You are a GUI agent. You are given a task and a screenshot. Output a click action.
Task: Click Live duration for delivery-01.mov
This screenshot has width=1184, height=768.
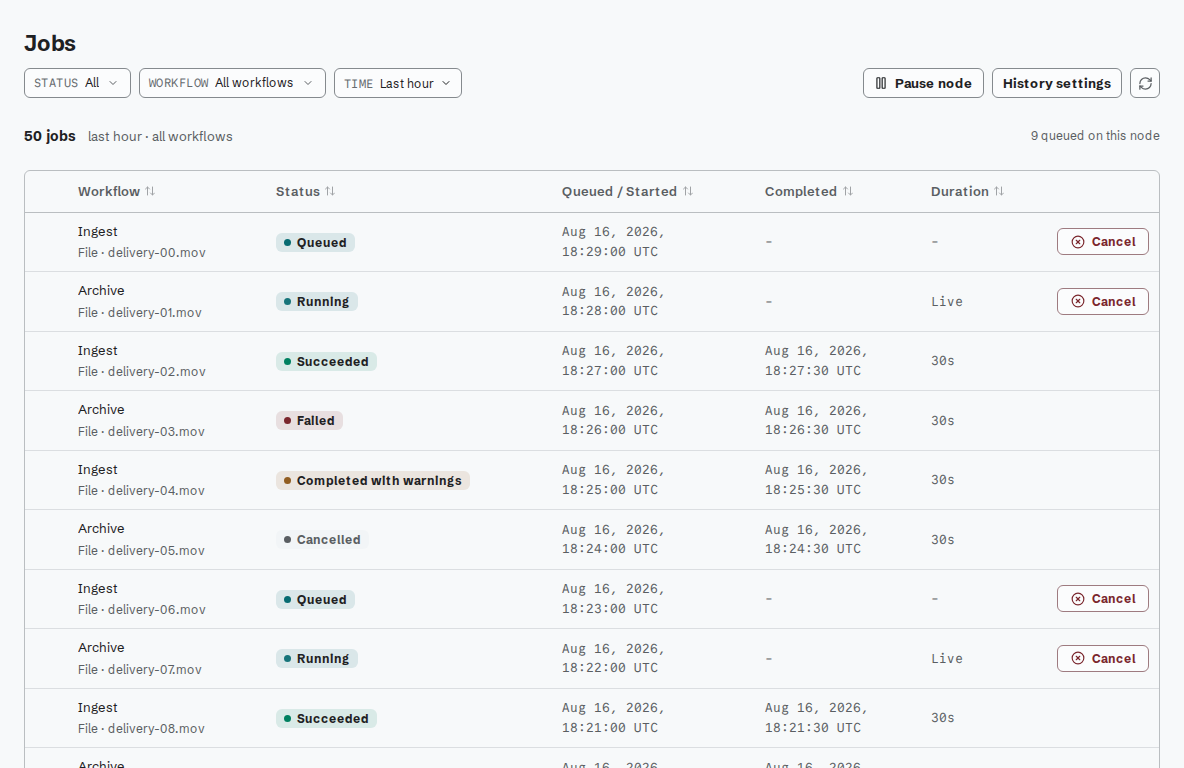pos(947,301)
